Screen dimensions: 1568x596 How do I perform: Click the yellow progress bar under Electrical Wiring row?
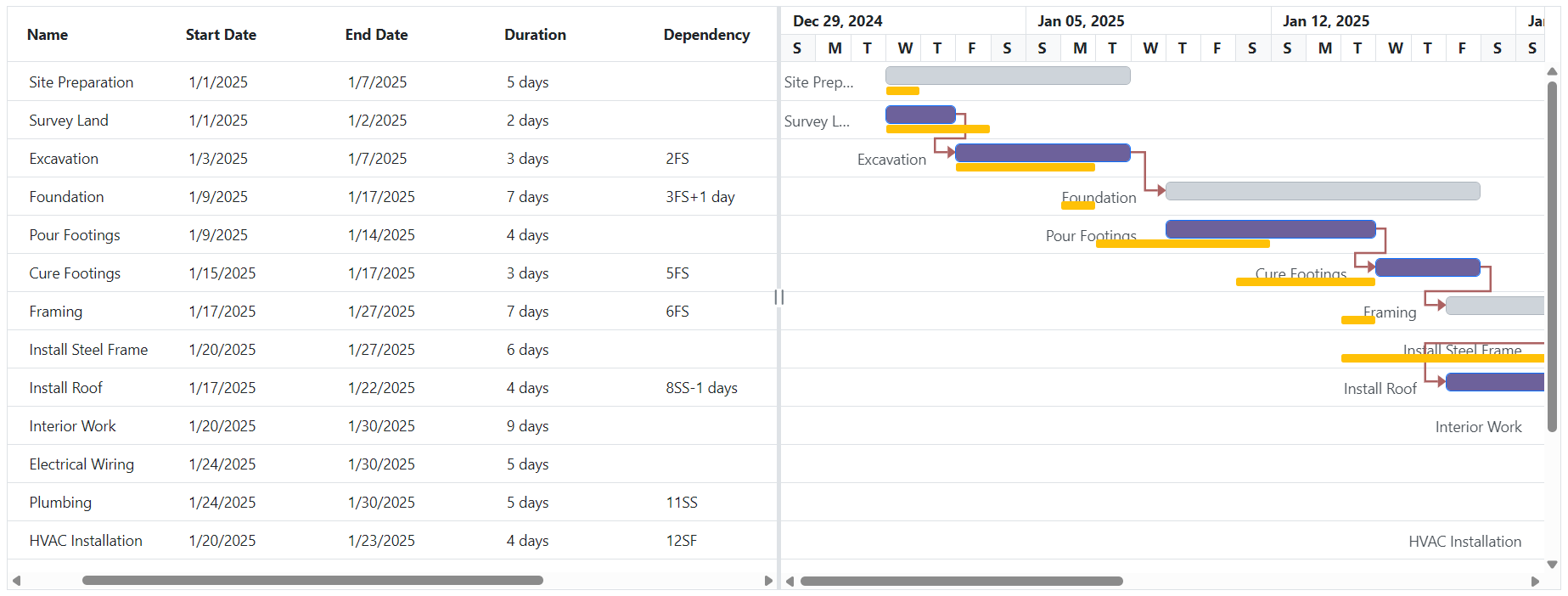click(1443, 472)
